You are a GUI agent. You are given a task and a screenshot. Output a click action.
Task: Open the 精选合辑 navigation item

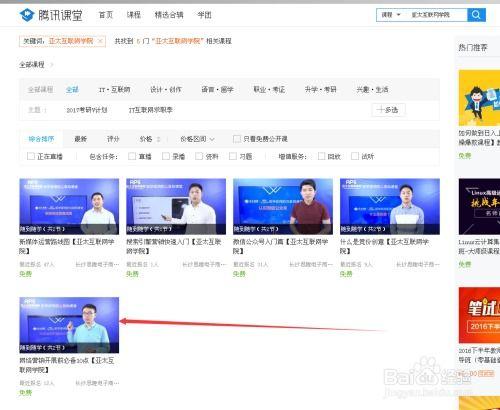coord(169,15)
